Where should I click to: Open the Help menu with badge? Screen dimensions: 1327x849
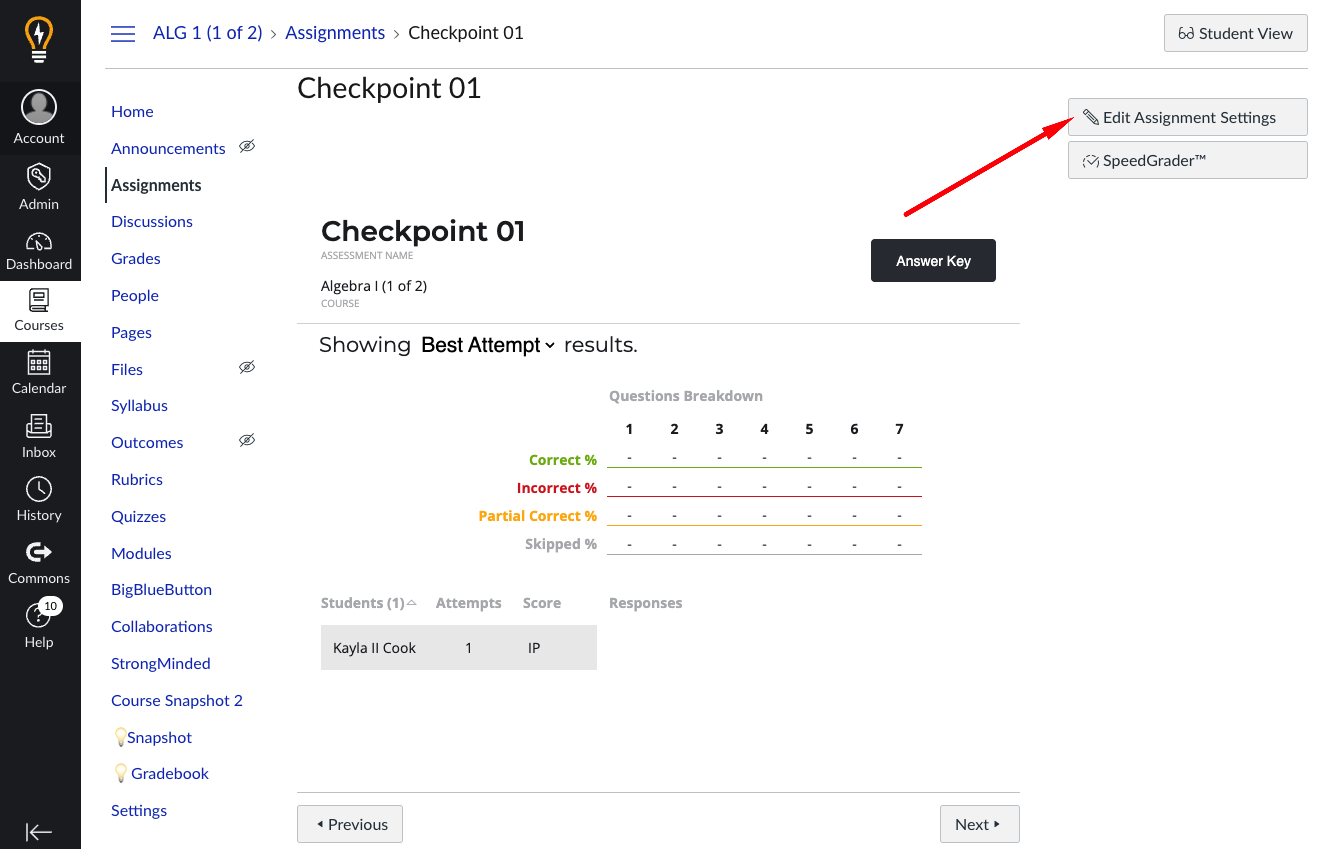[39, 625]
